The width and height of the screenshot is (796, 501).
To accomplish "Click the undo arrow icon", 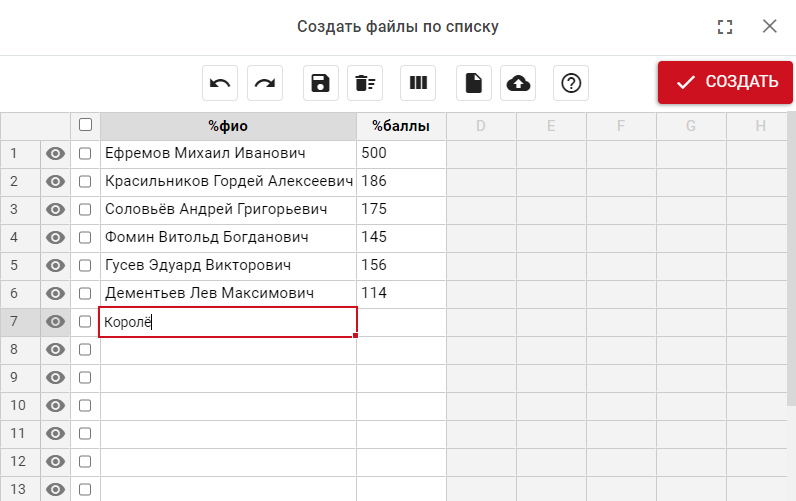I will point(220,83).
